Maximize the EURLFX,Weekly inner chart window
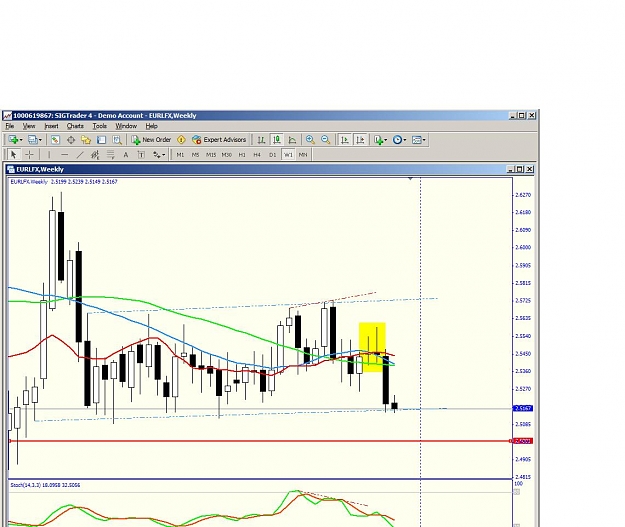Screen dimensions: 625x527 click(x=520, y=169)
